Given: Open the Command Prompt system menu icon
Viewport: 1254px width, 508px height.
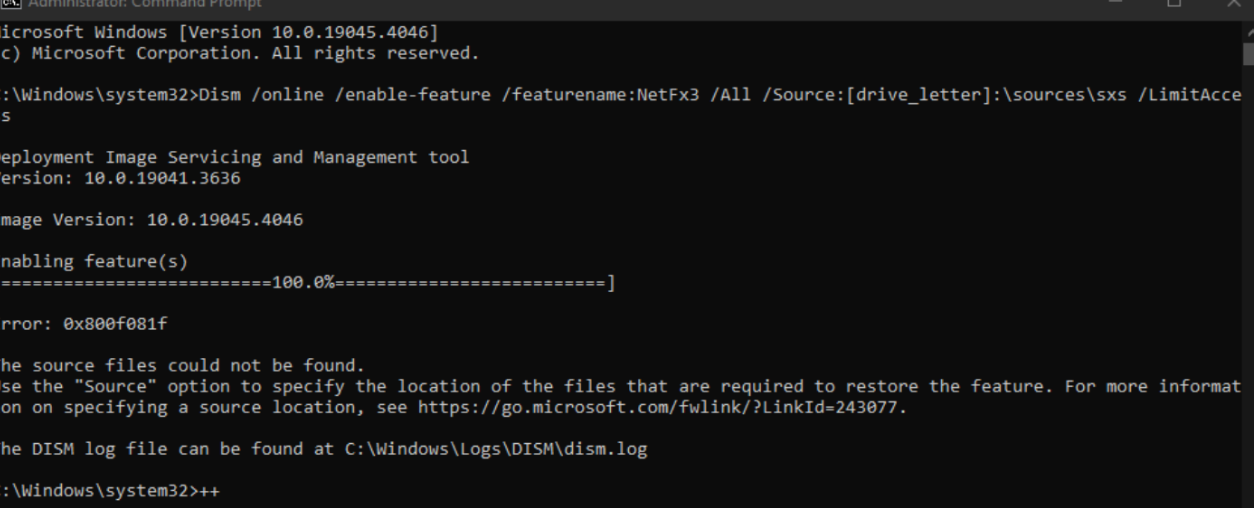Looking at the screenshot, I should 8,3.
